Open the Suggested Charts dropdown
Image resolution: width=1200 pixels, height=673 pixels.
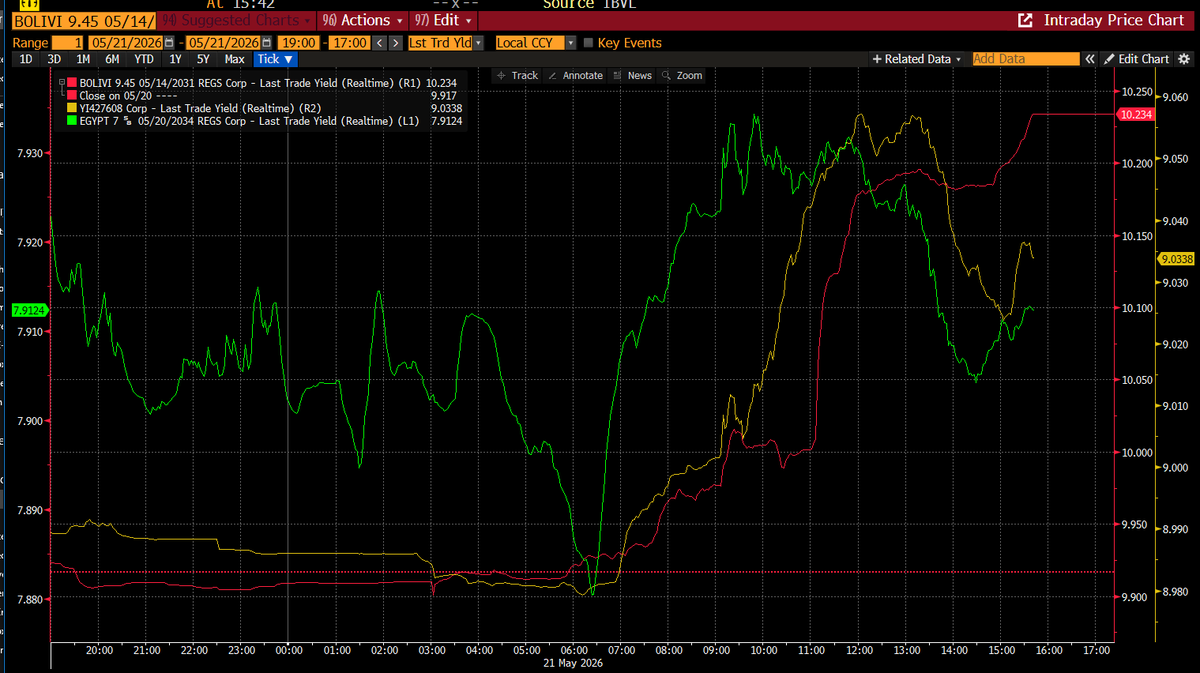pos(236,20)
